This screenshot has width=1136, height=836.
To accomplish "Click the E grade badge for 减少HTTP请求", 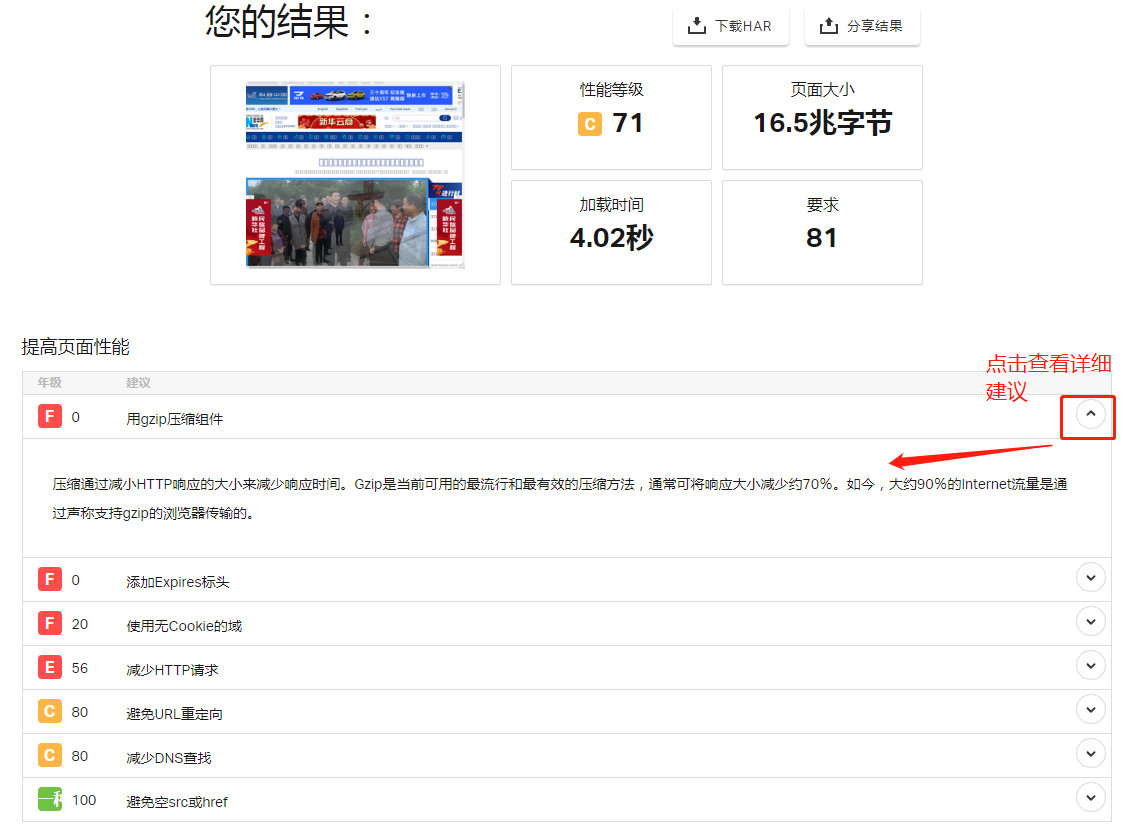I will [x=50, y=668].
